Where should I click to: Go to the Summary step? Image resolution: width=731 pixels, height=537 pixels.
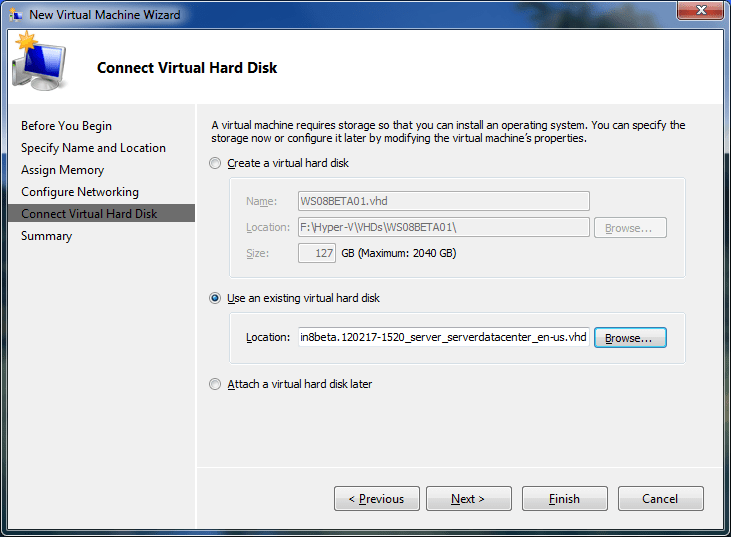(x=46, y=236)
